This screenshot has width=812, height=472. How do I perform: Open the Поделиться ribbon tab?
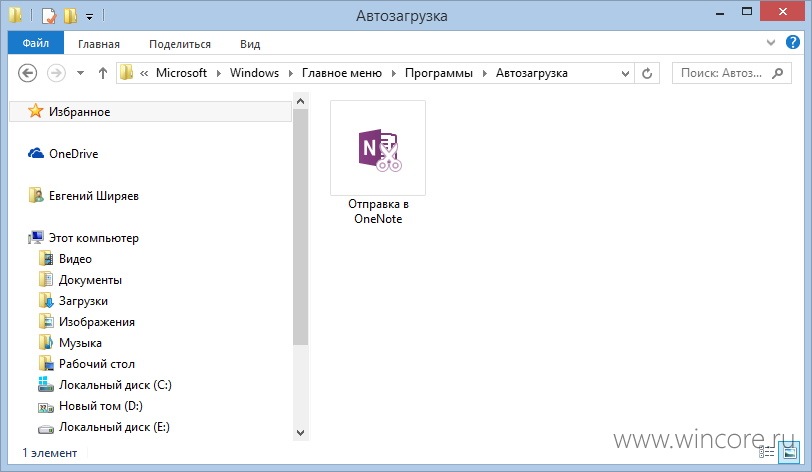point(180,44)
